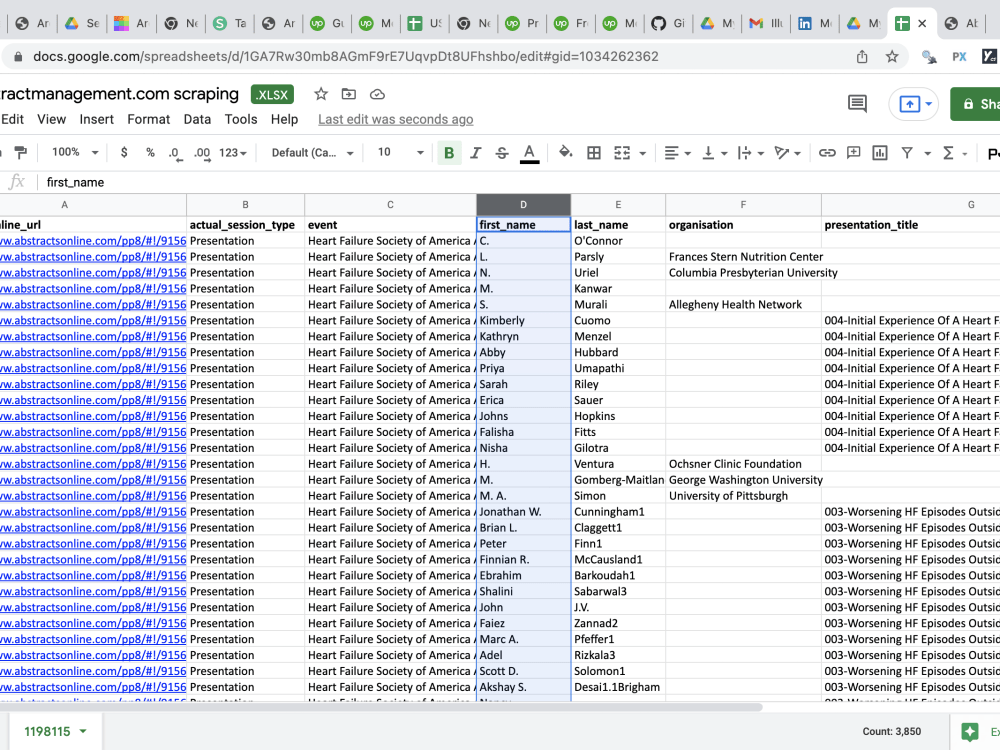Click the paint format icon
The width and height of the screenshot is (1000, 750).
point(20,152)
